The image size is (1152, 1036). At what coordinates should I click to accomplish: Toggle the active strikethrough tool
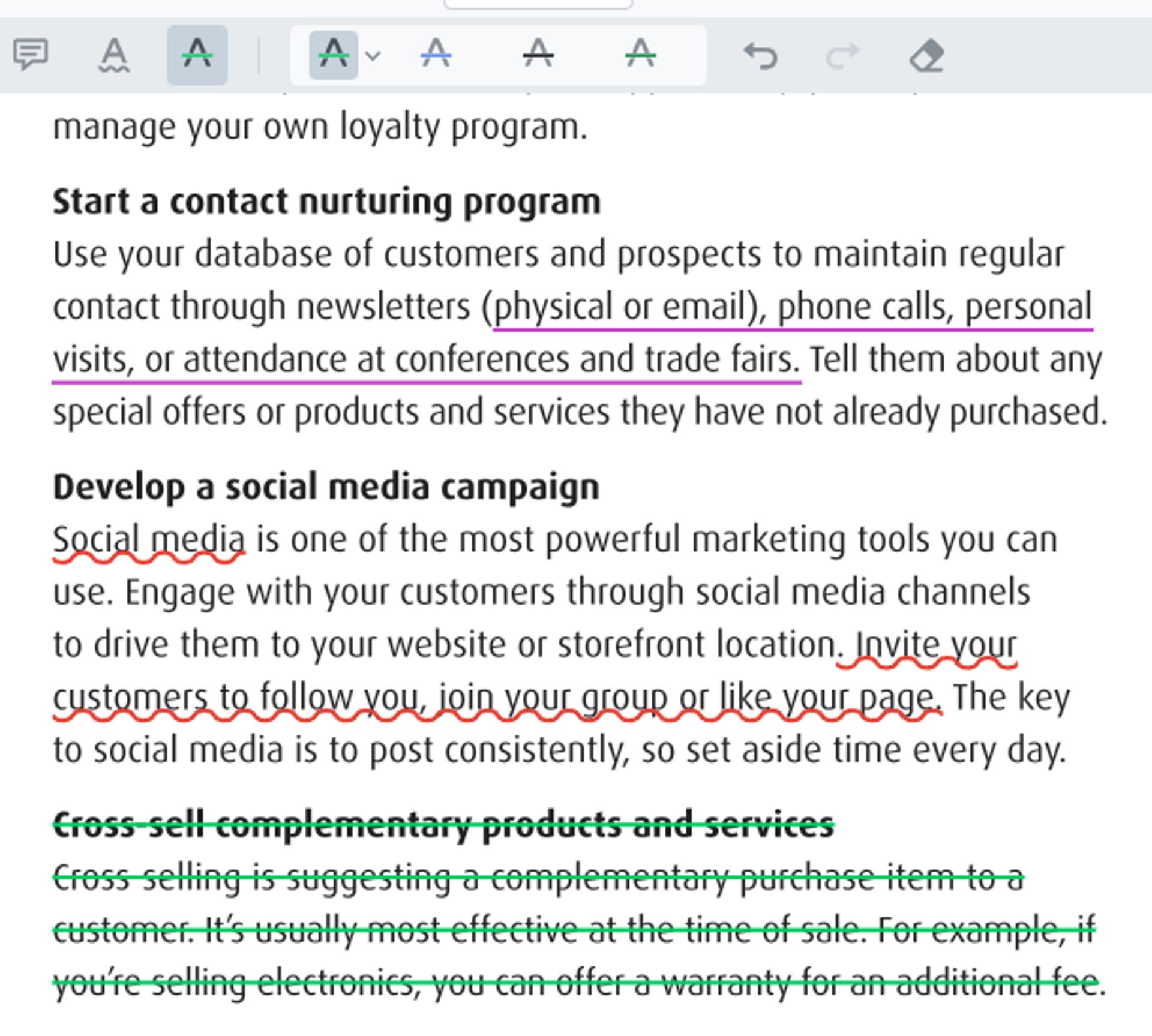tap(197, 55)
